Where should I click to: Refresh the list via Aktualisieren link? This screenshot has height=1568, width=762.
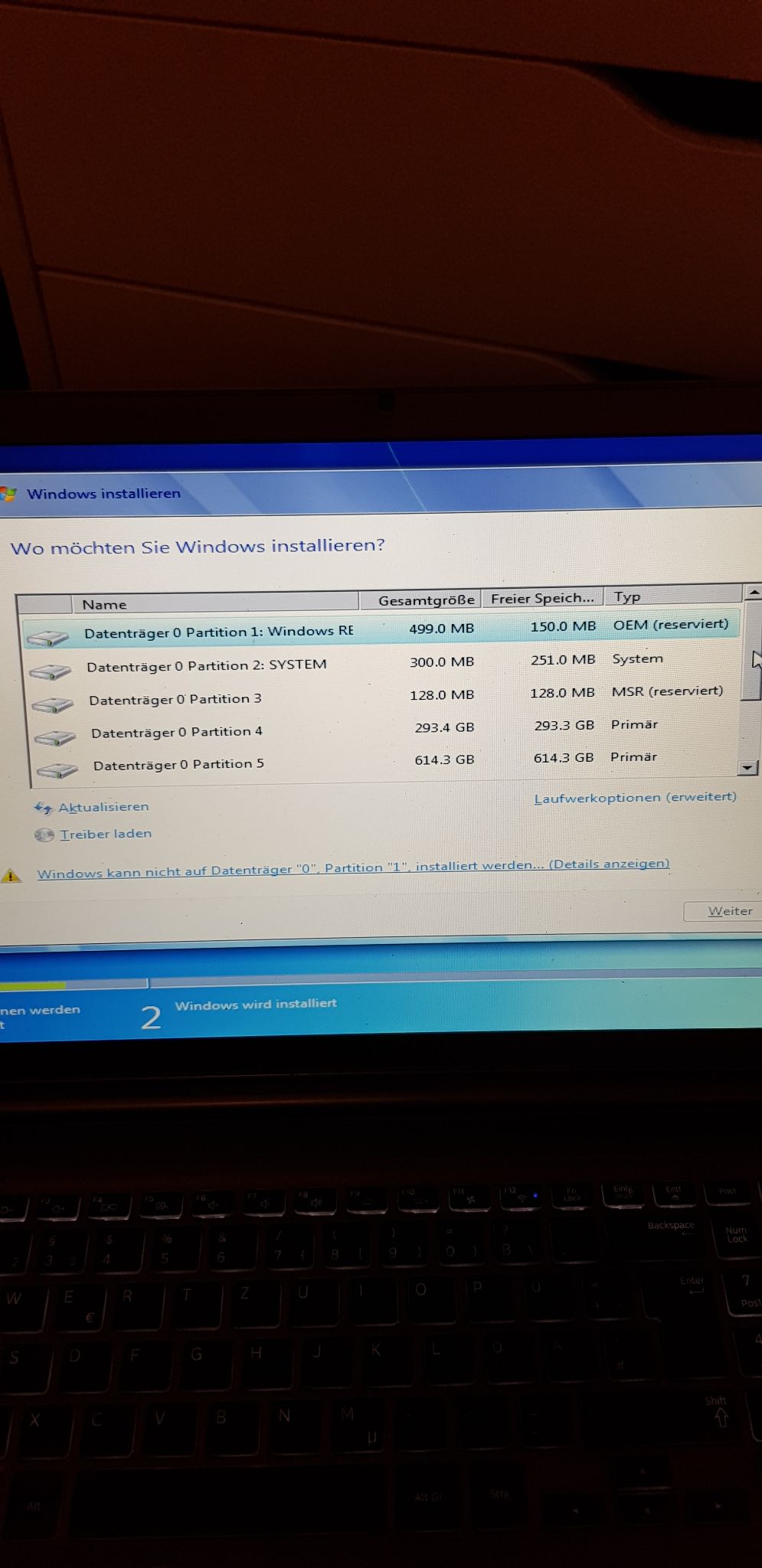[x=103, y=807]
